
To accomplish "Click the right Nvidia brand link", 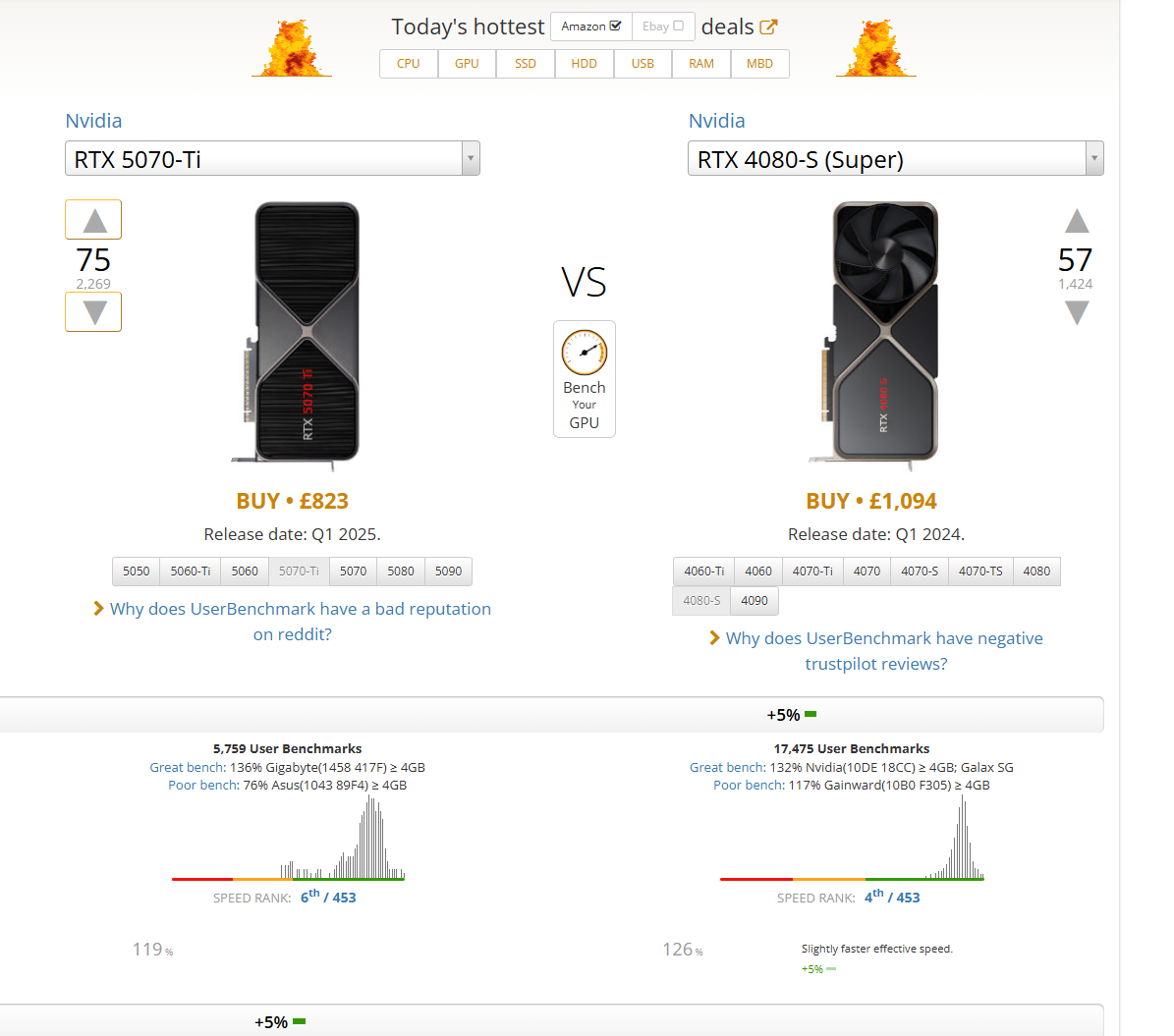I will pos(716,121).
